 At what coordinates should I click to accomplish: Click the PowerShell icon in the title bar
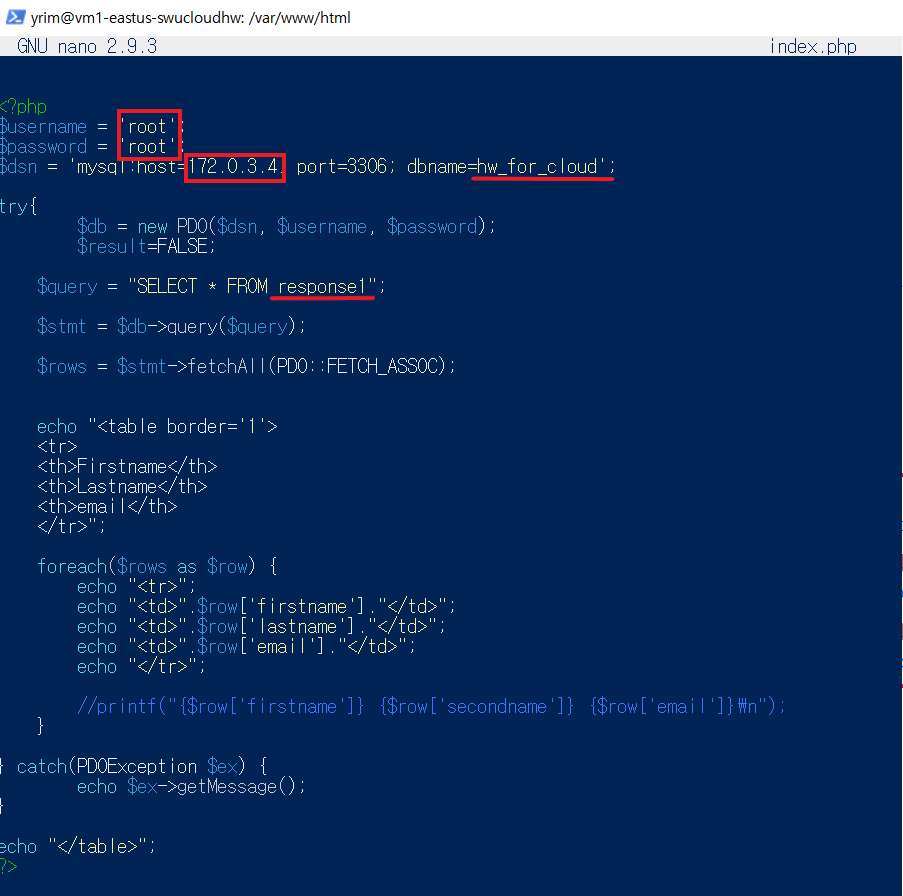point(15,17)
